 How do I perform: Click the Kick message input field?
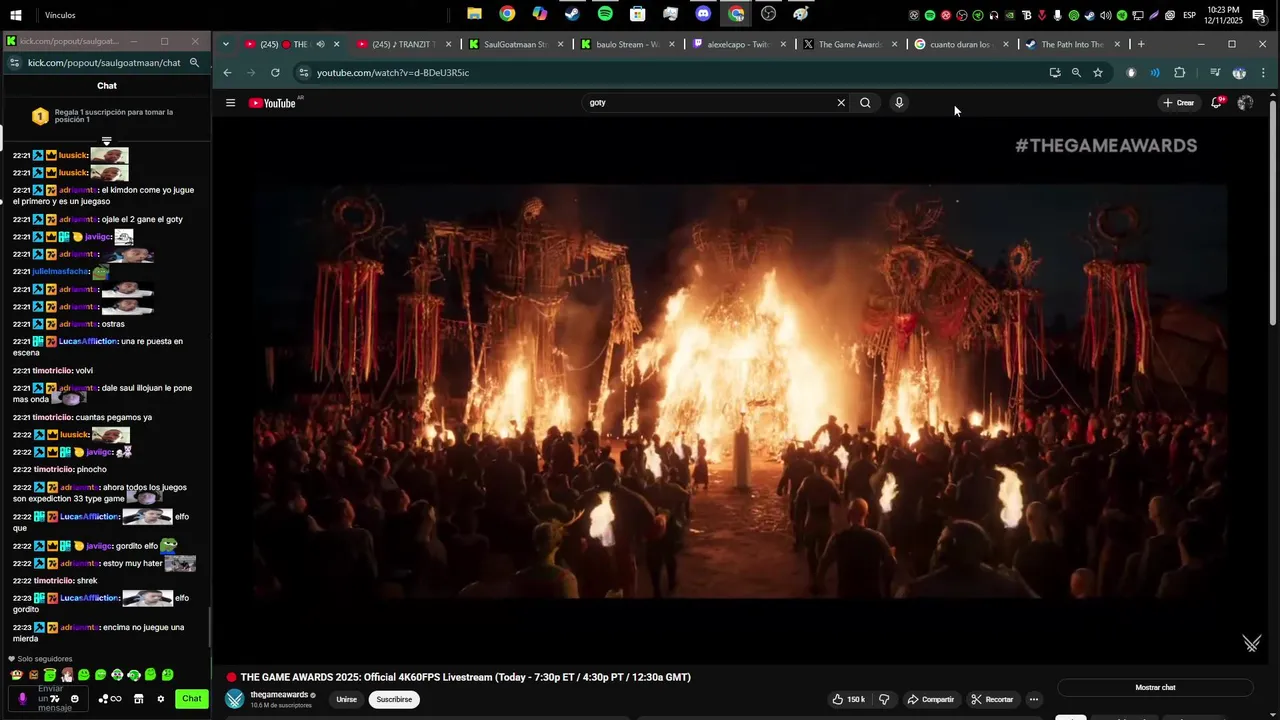point(50,699)
